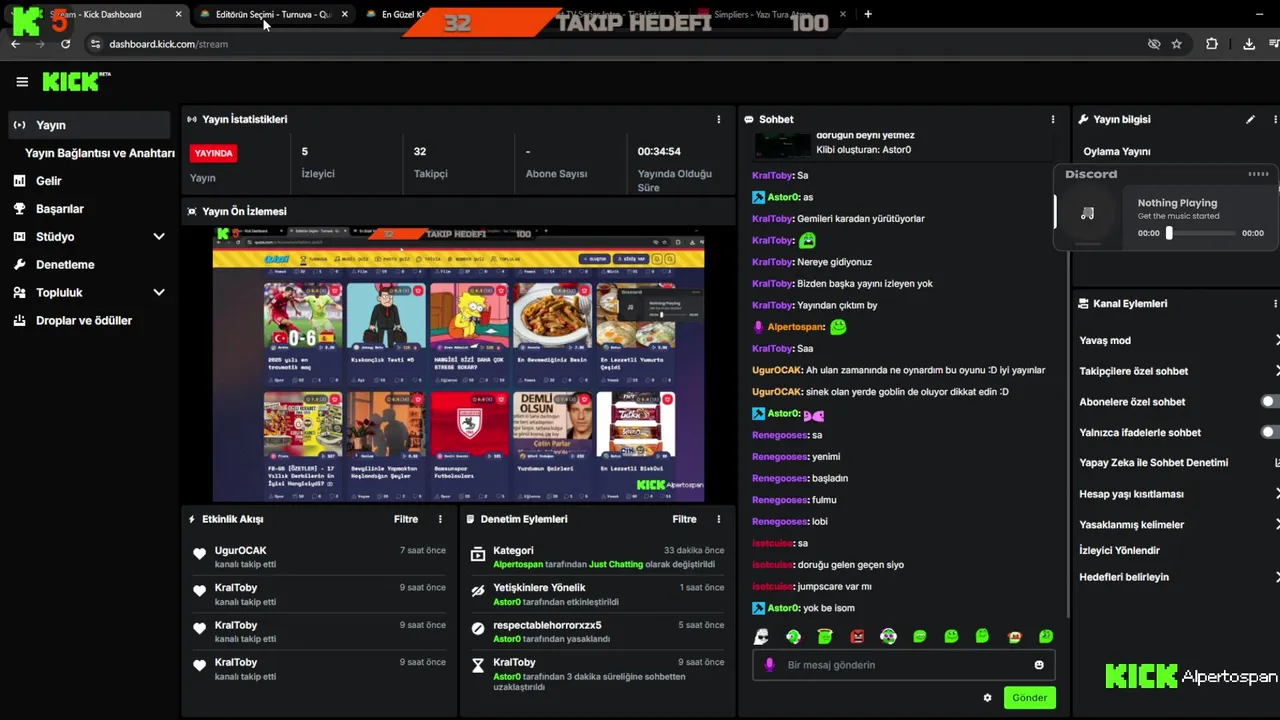
Task: Click the Discord widget drag handle dots
Action: [1258, 174]
